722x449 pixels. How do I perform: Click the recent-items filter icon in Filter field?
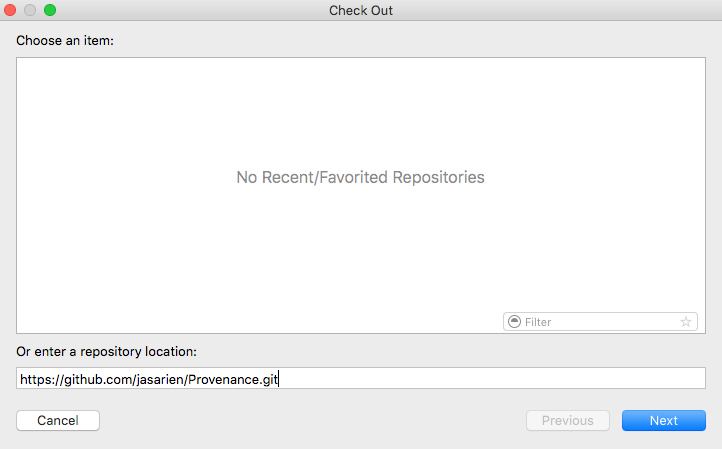pyautogui.click(x=515, y=322)
